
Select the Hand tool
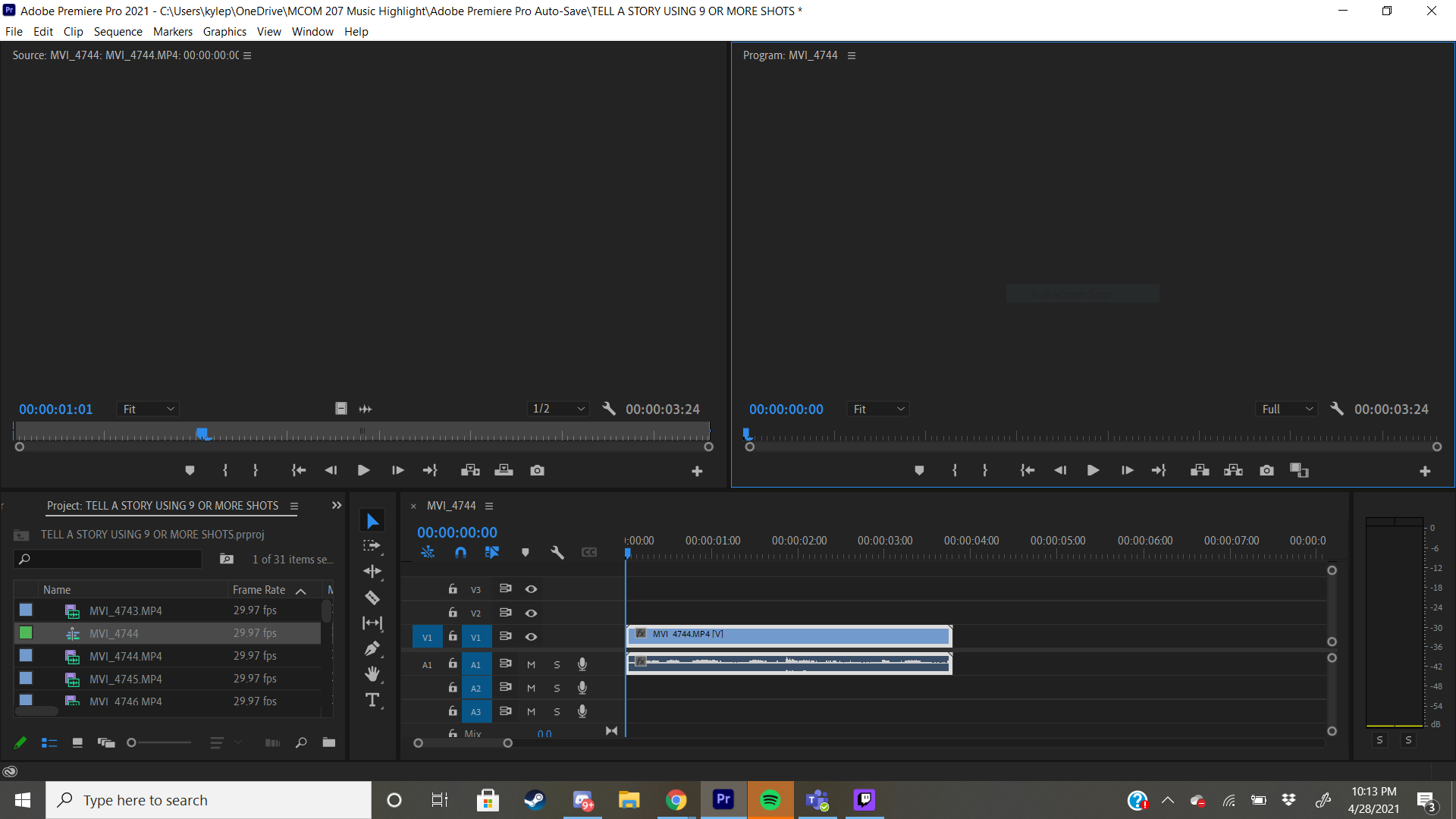click(x=372, y=673)
